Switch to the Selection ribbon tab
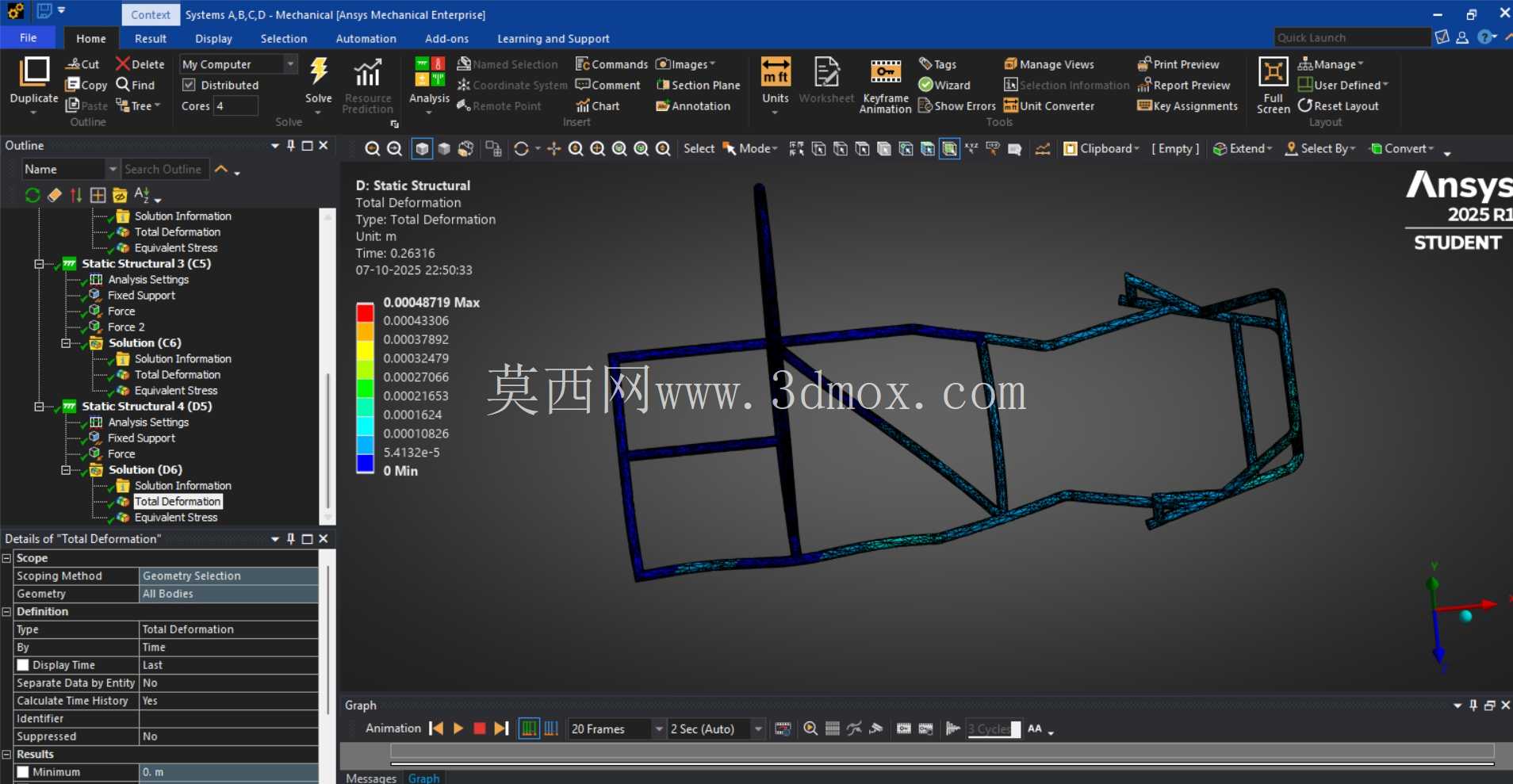 [283, 38]
